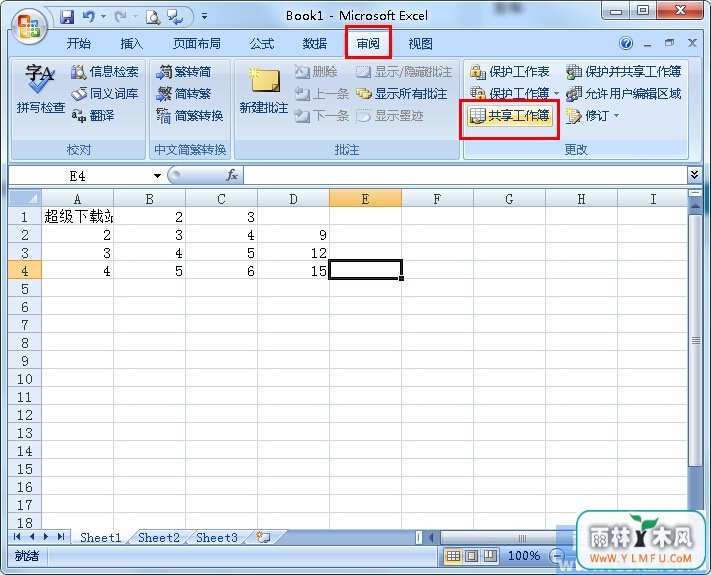711x575 pixels.
Task: Save workbook via quick access toolbar
Action: (x=67, y=17)
